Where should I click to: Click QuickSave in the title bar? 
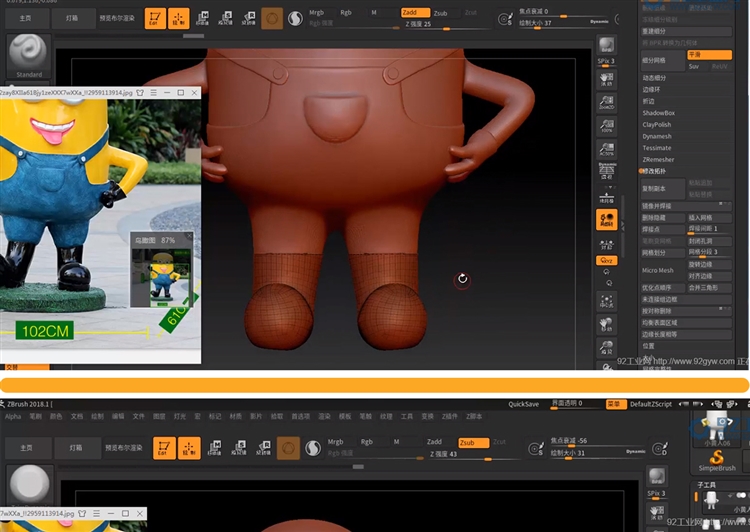(523, 404)
